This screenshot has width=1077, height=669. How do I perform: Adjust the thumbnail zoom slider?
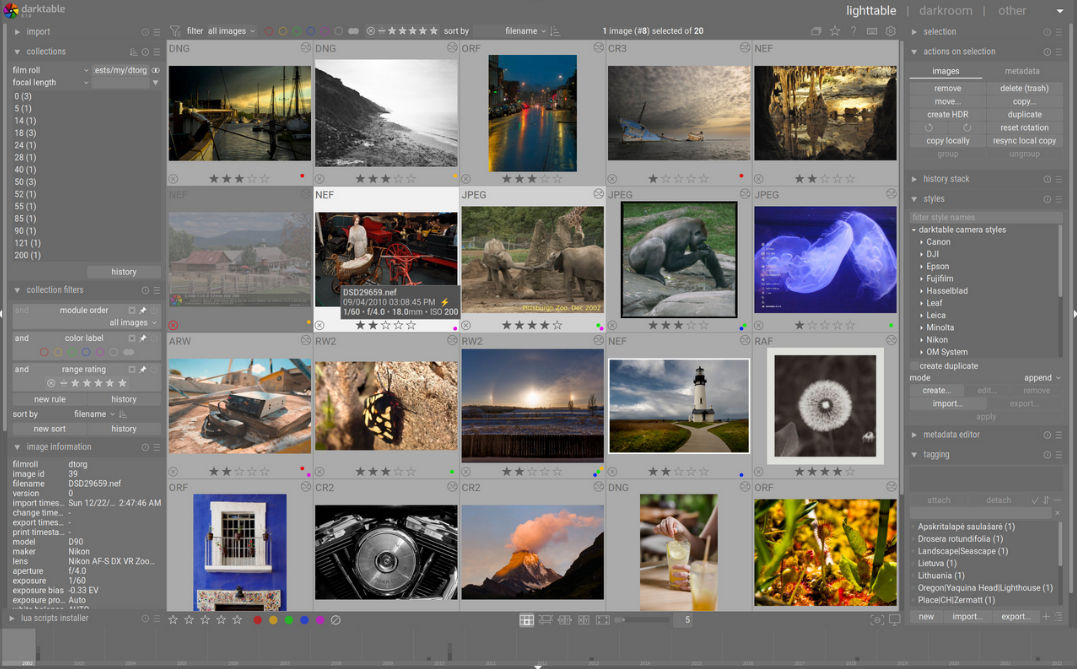tap(643, 620)
